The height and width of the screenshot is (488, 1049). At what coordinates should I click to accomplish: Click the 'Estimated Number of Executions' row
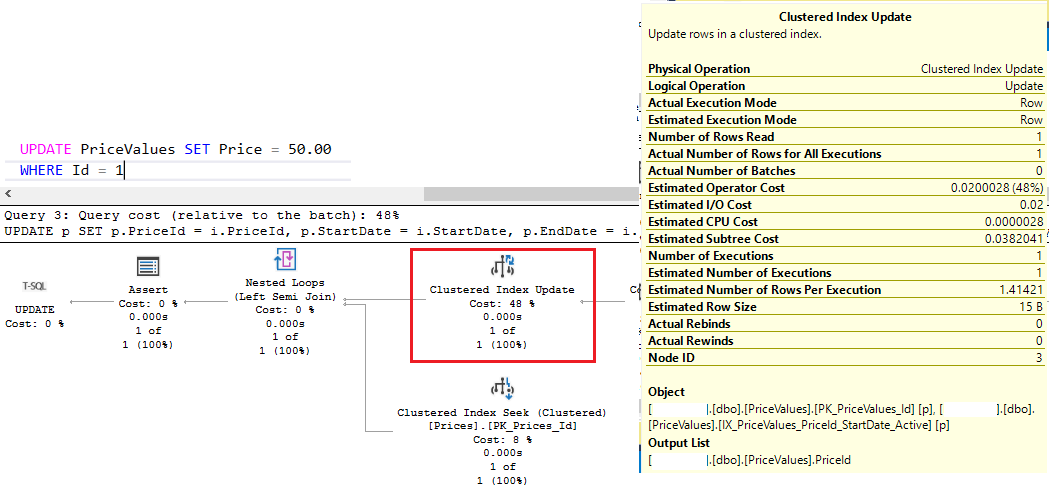[845, 273]
